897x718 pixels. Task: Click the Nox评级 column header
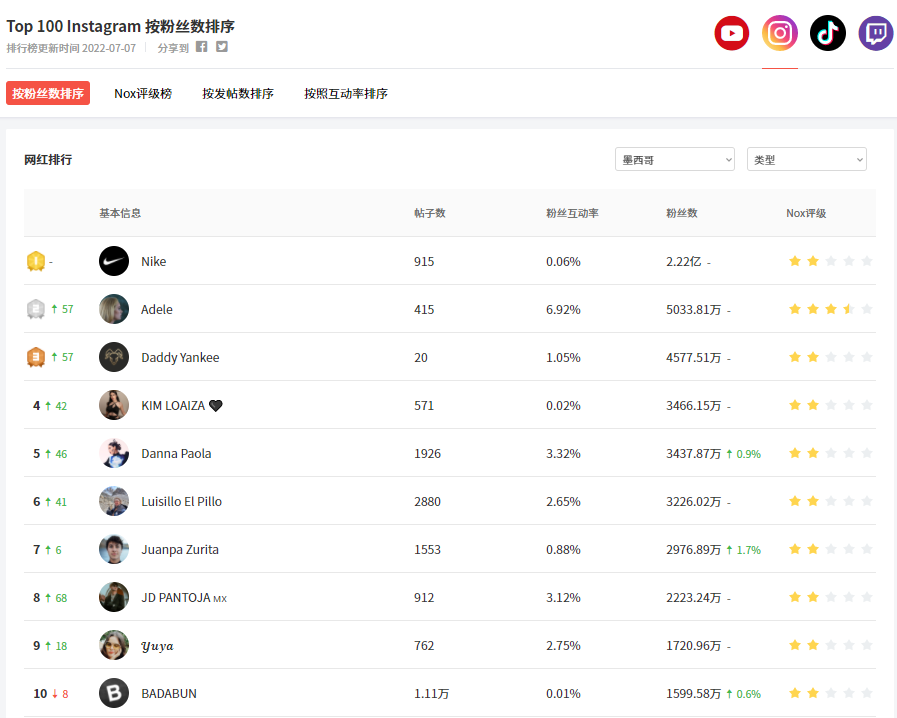coord(806,213)
